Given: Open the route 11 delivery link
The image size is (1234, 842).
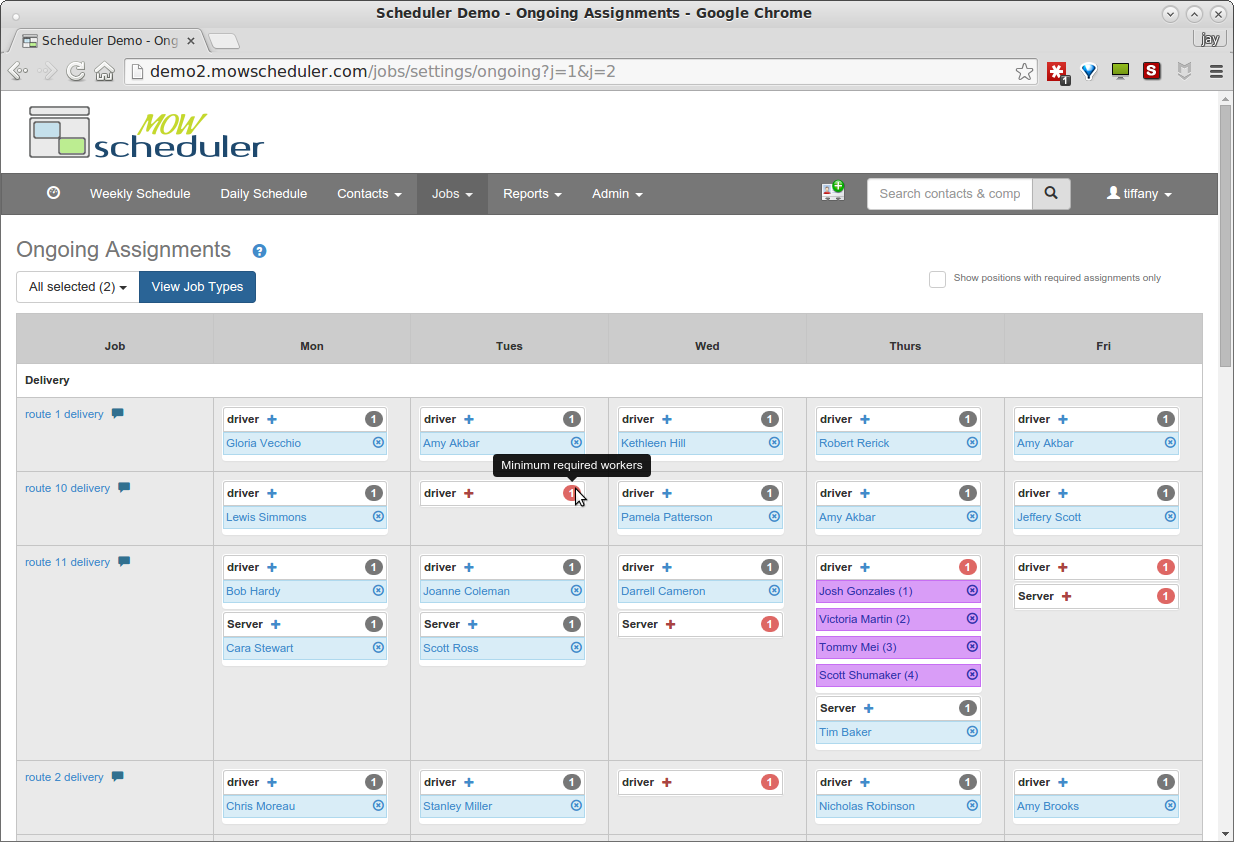Looking at the screenshot, I should 67,562.
